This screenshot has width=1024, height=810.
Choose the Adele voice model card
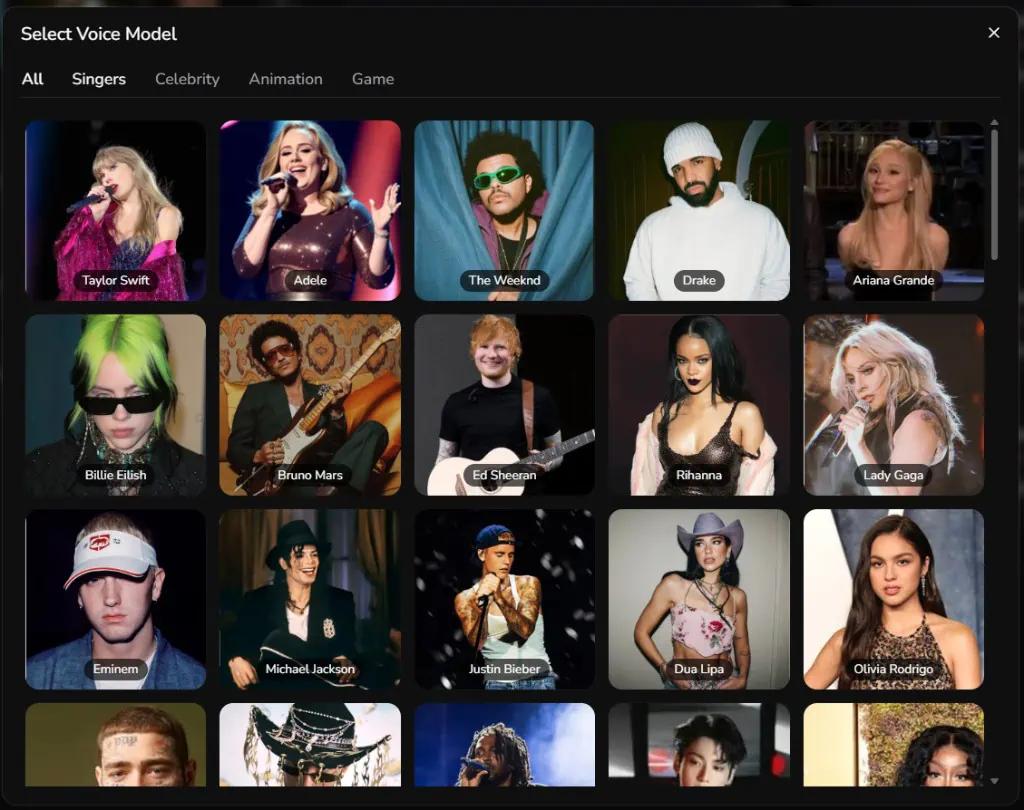[310, 210]
